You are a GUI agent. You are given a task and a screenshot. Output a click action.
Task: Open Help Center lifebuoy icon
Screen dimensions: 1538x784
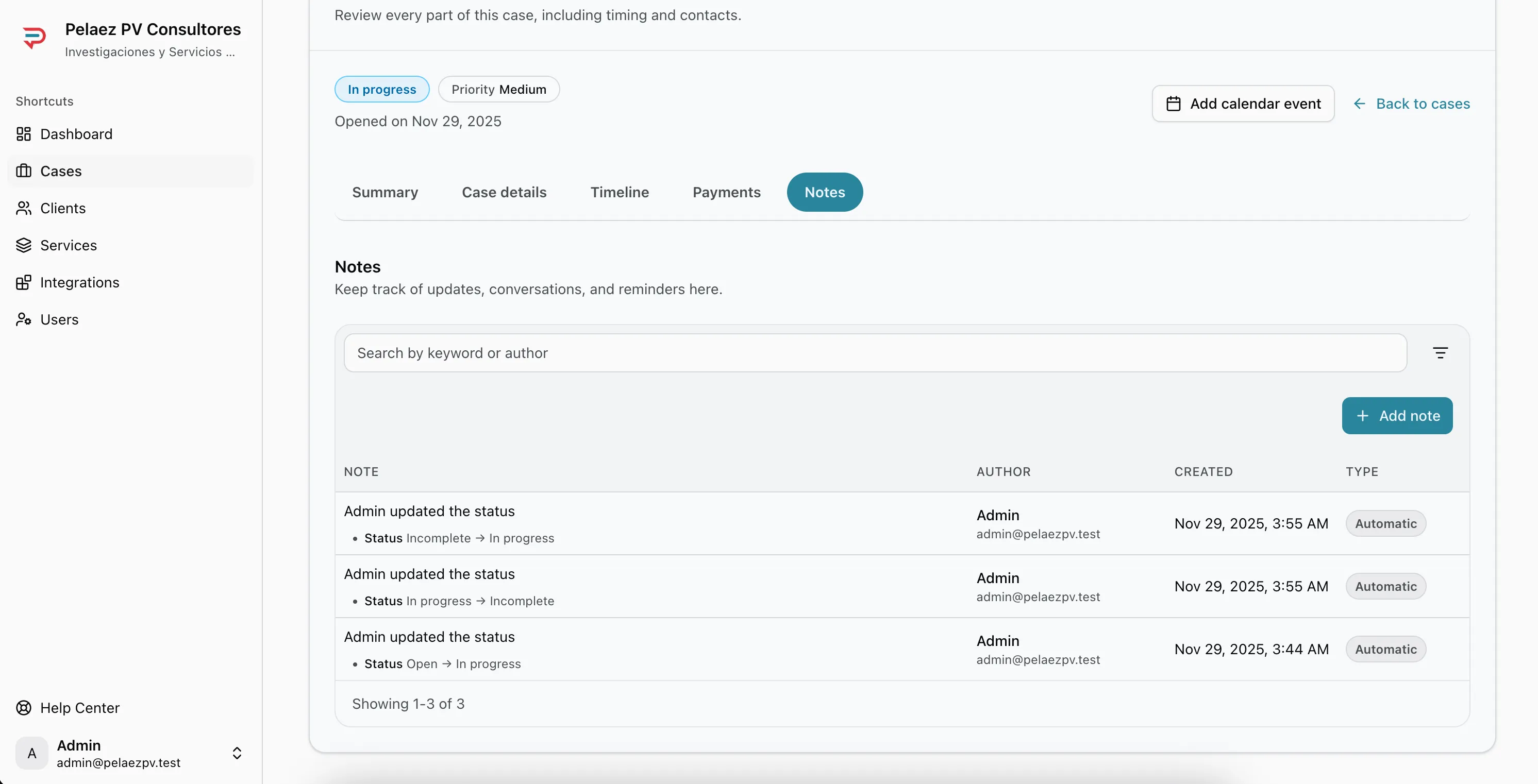(23, 708)
